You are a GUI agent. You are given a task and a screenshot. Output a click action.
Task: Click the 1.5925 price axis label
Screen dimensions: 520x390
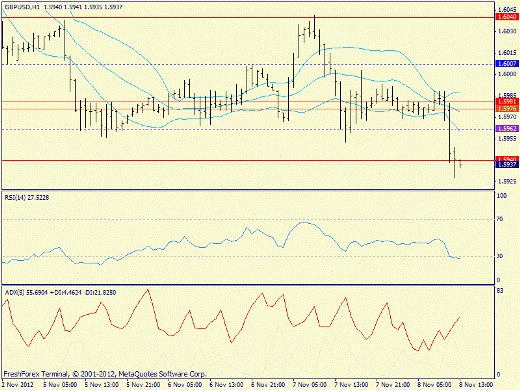pos(507,181)
